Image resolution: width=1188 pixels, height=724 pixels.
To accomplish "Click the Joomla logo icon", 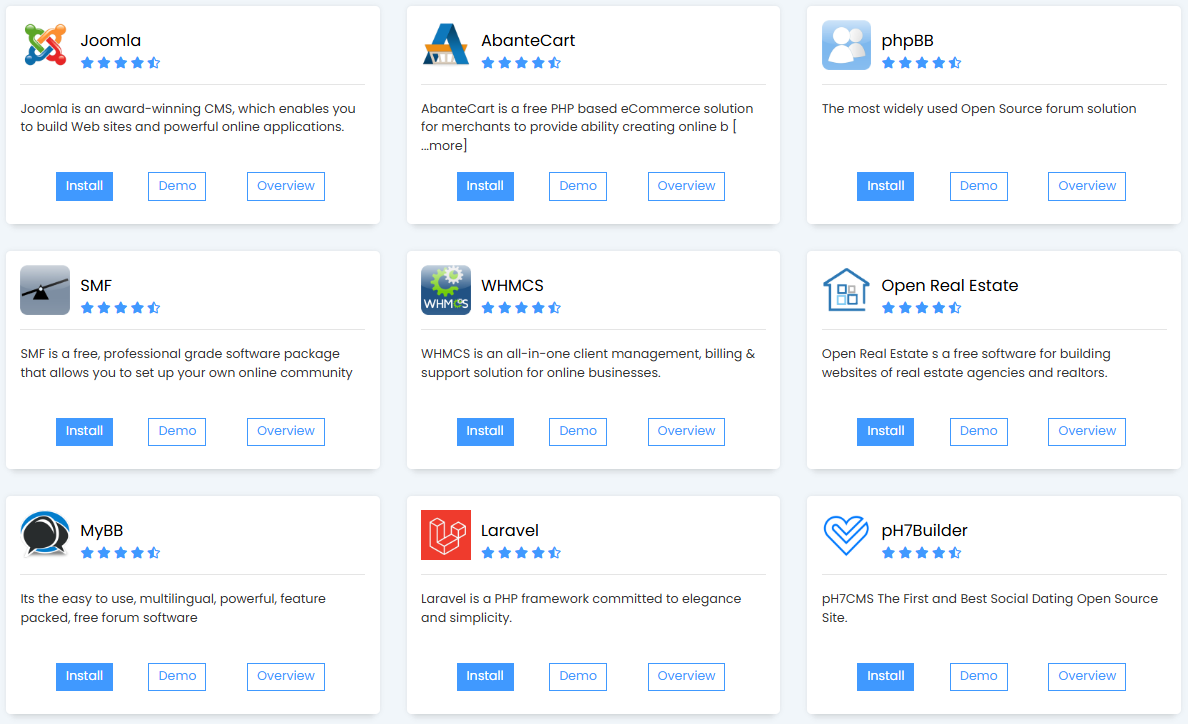I will point(45,45).
